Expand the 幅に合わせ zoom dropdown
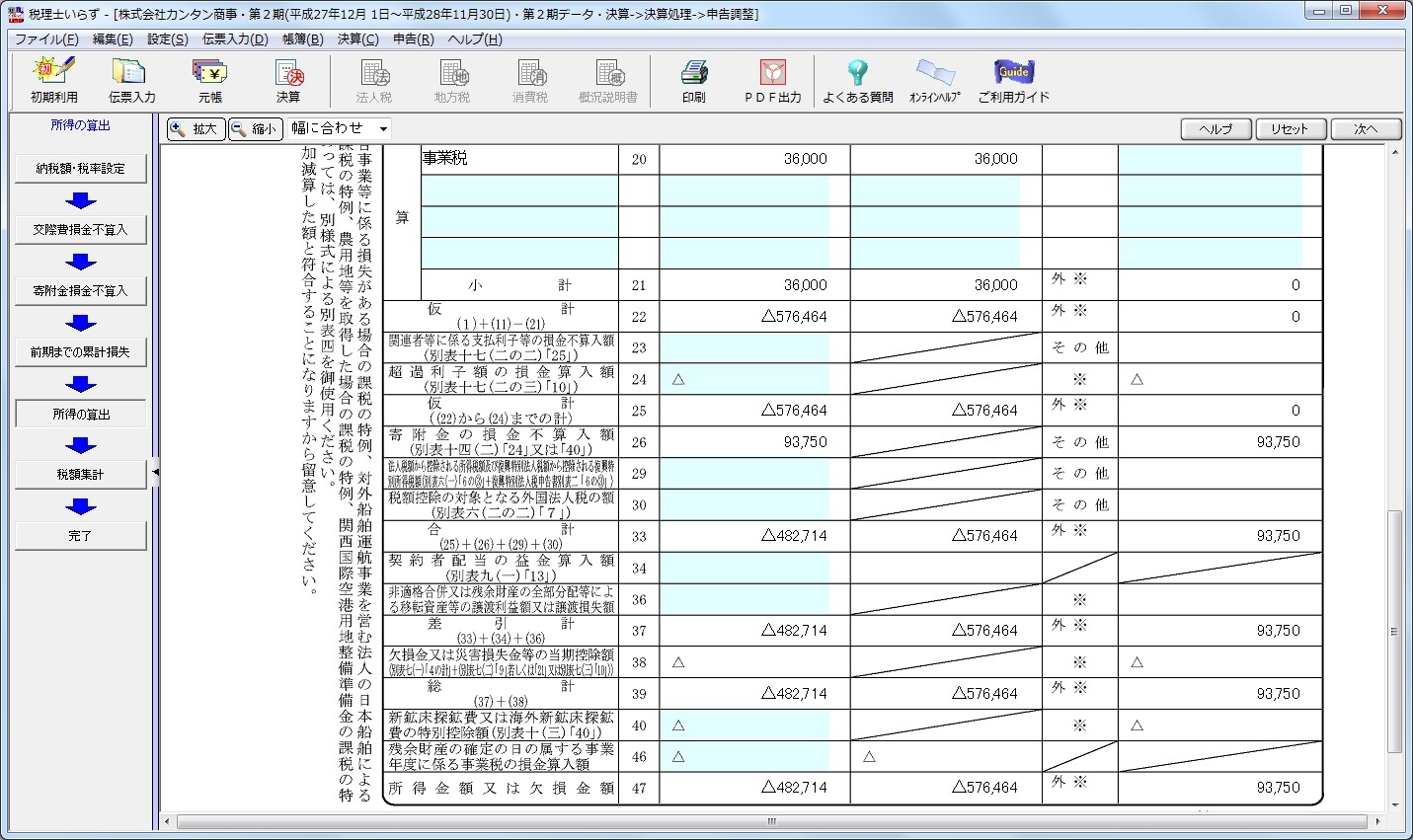The width and height of the screenshot is (1413, 840). coord(383,129)
